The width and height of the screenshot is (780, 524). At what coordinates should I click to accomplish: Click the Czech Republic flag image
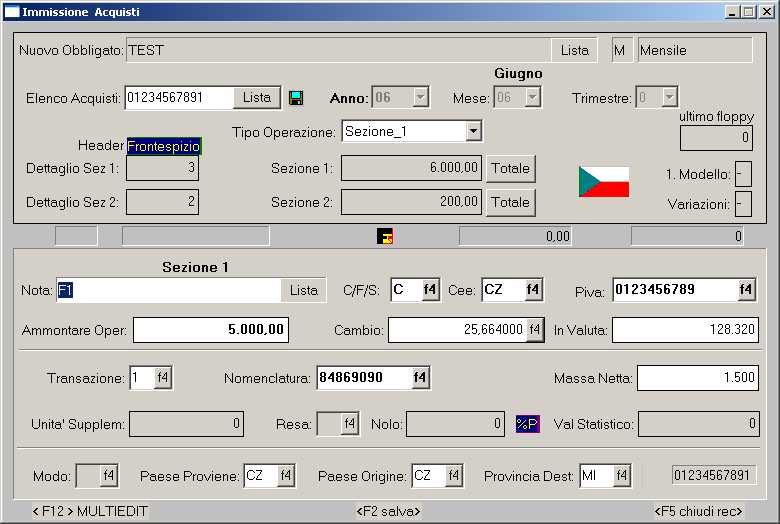604,182
